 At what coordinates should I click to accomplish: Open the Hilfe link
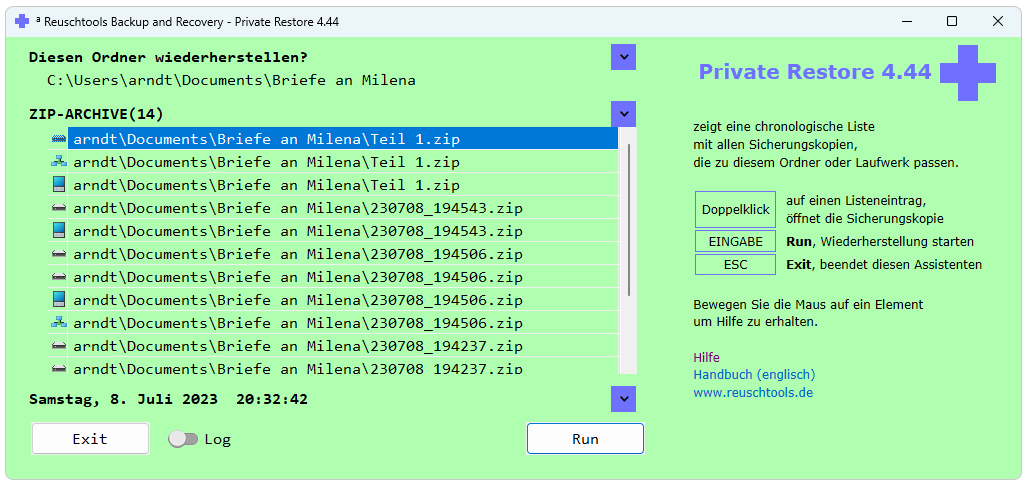coord(706,357)
